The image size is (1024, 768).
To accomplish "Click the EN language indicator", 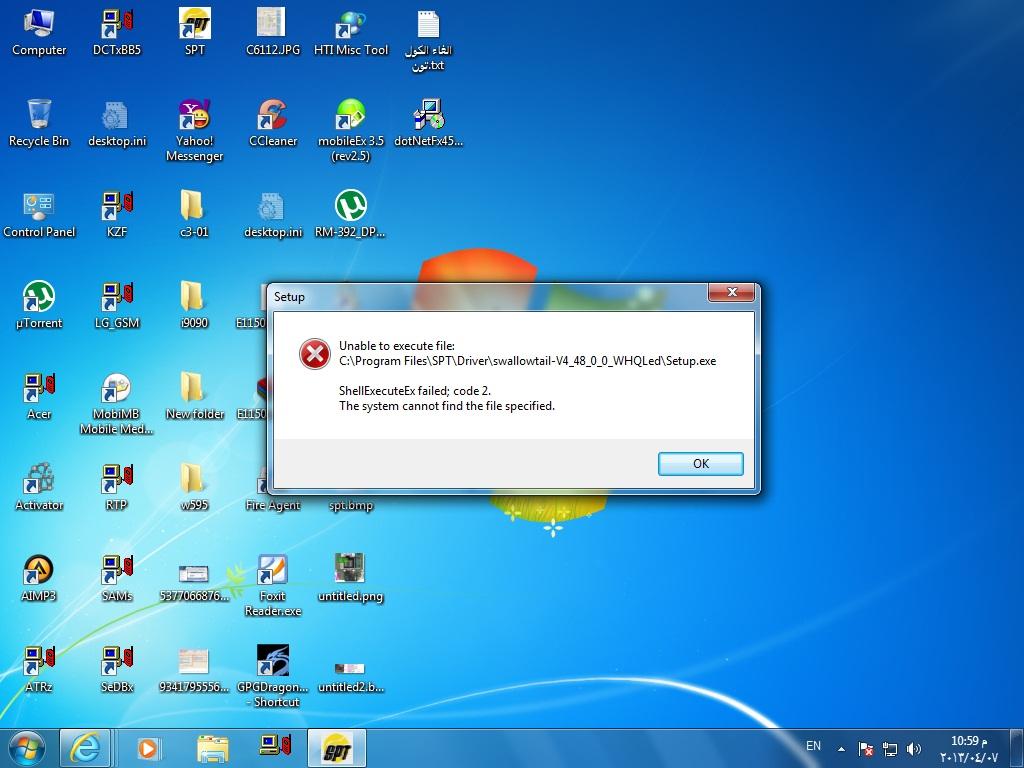I will (x=813, y=746).
